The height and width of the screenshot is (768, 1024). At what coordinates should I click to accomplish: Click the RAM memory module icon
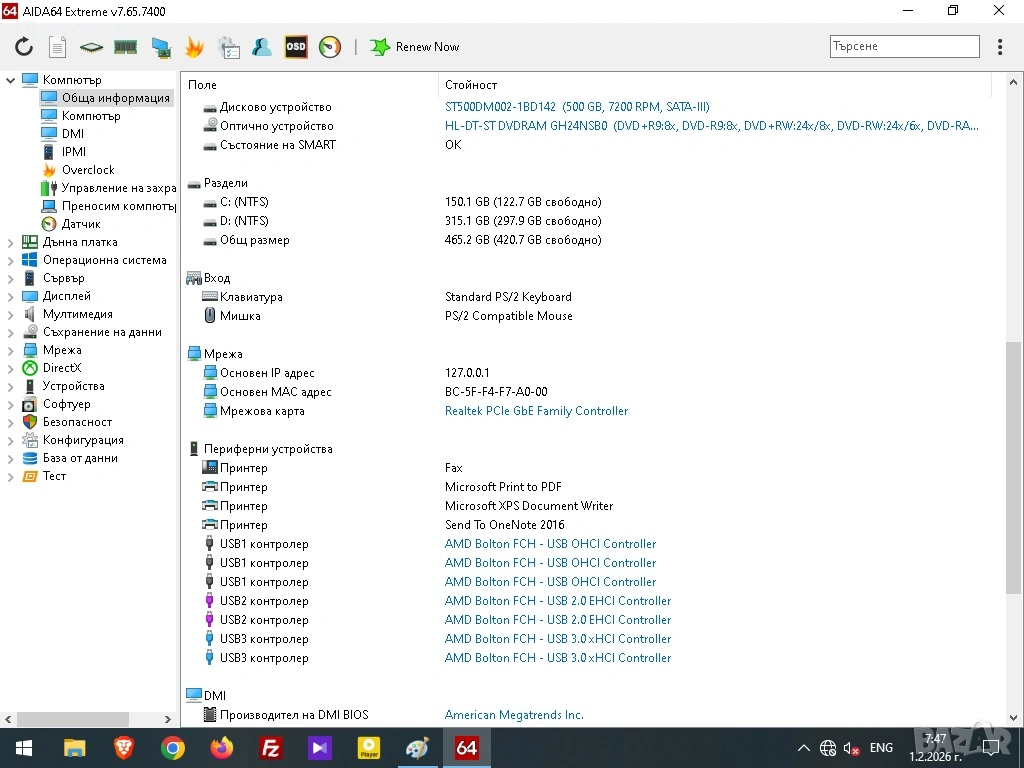point(125,47)
